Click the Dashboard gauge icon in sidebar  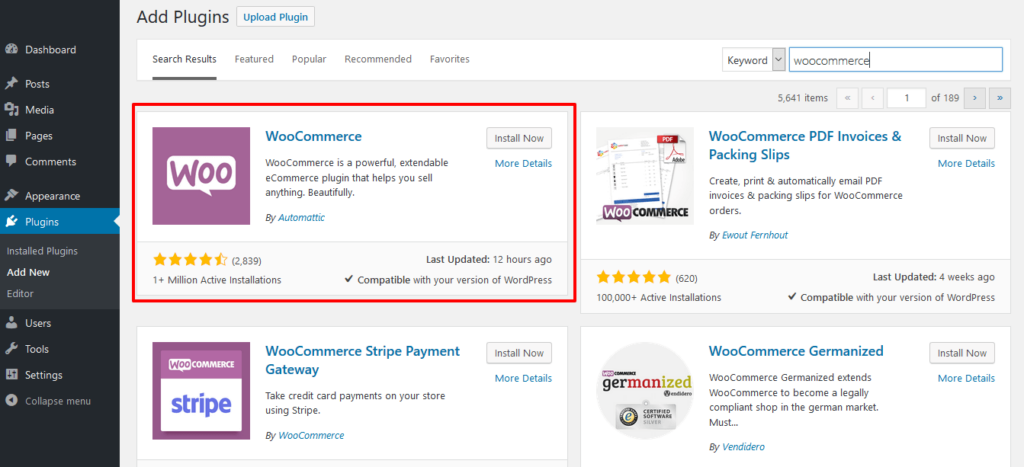pyautogui.click(x=11, y=50)
